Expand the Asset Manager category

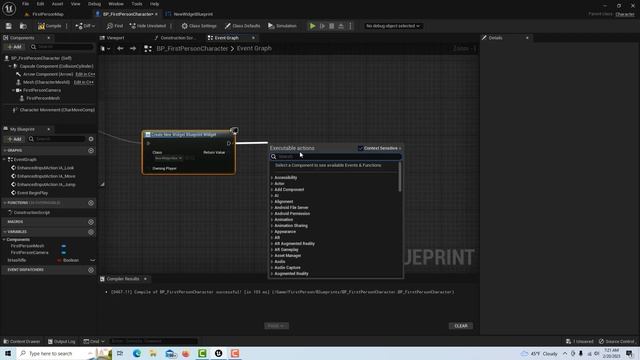pos(272,256)
